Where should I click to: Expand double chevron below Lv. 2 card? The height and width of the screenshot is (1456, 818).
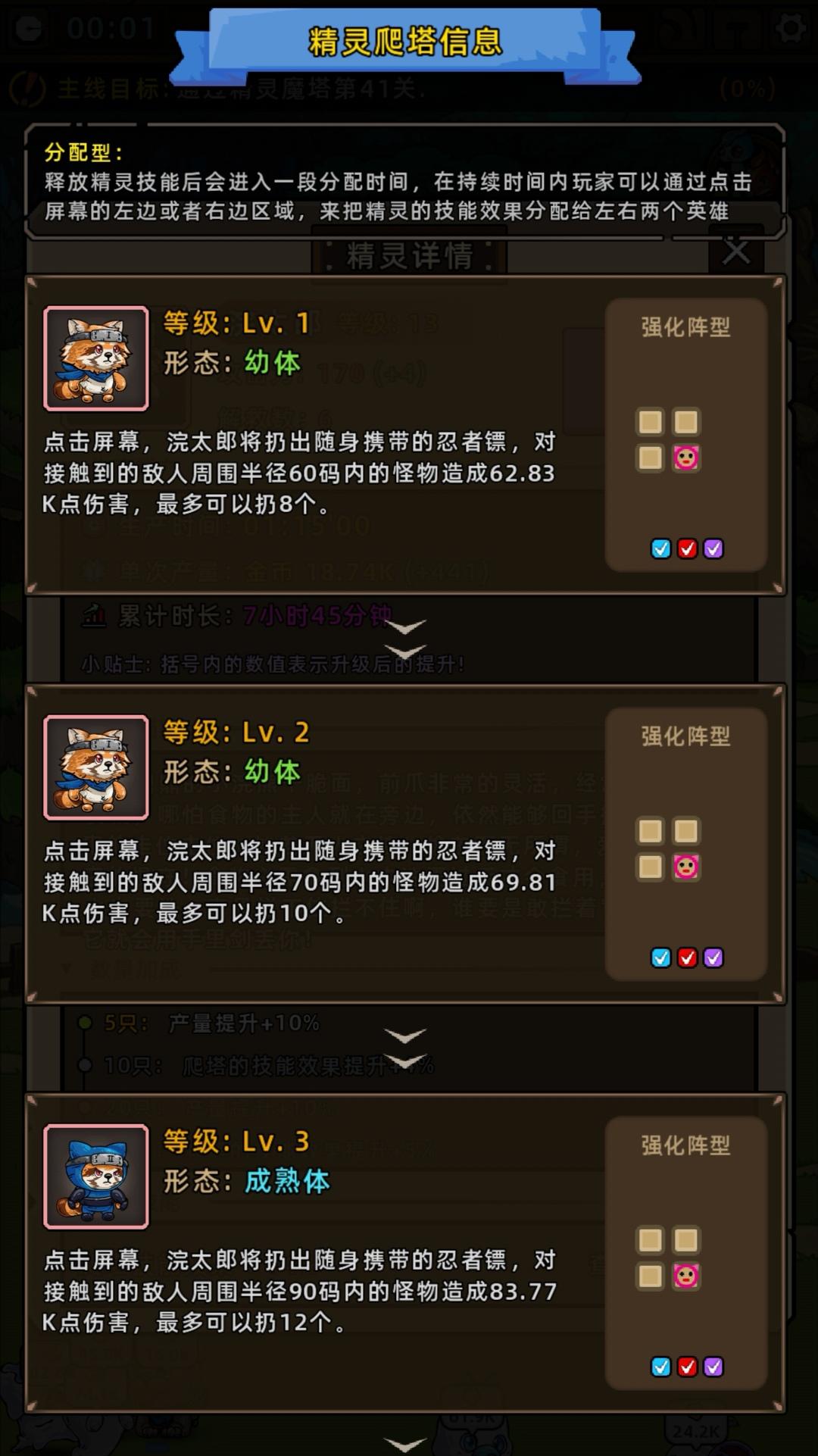click(x=406, y=1048)
